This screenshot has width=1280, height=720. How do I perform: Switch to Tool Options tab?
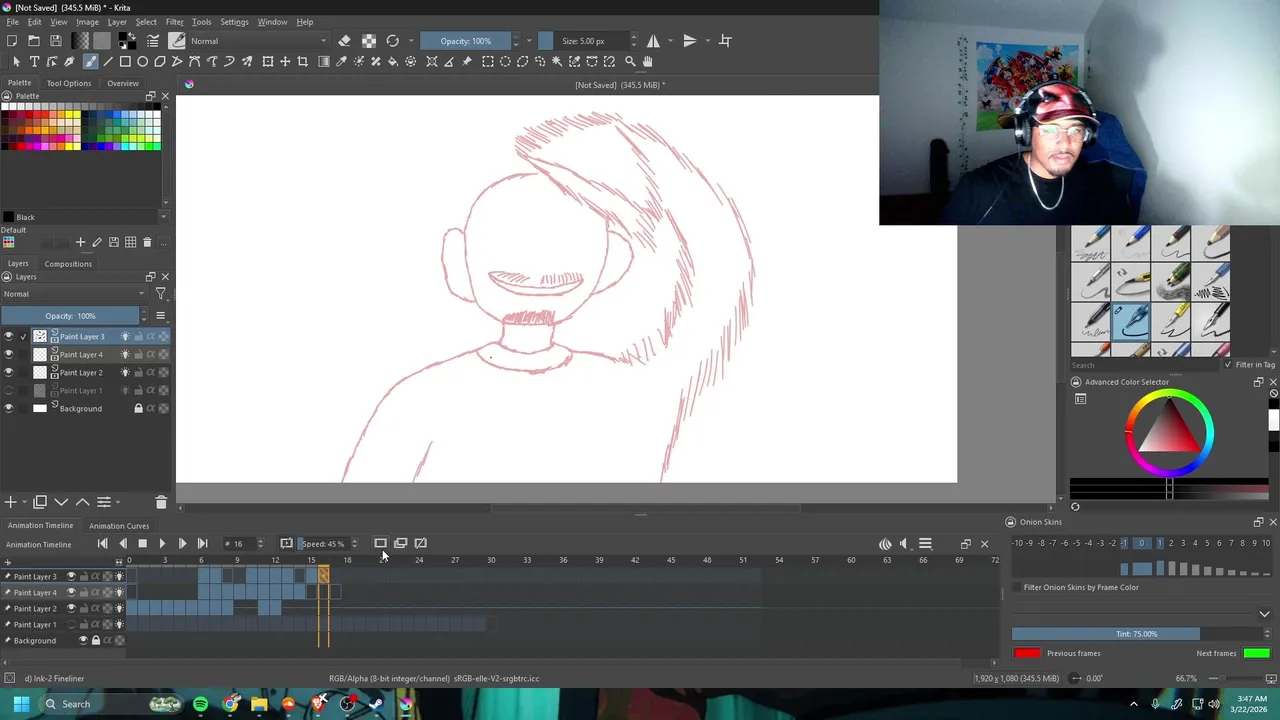pos(69,83)
